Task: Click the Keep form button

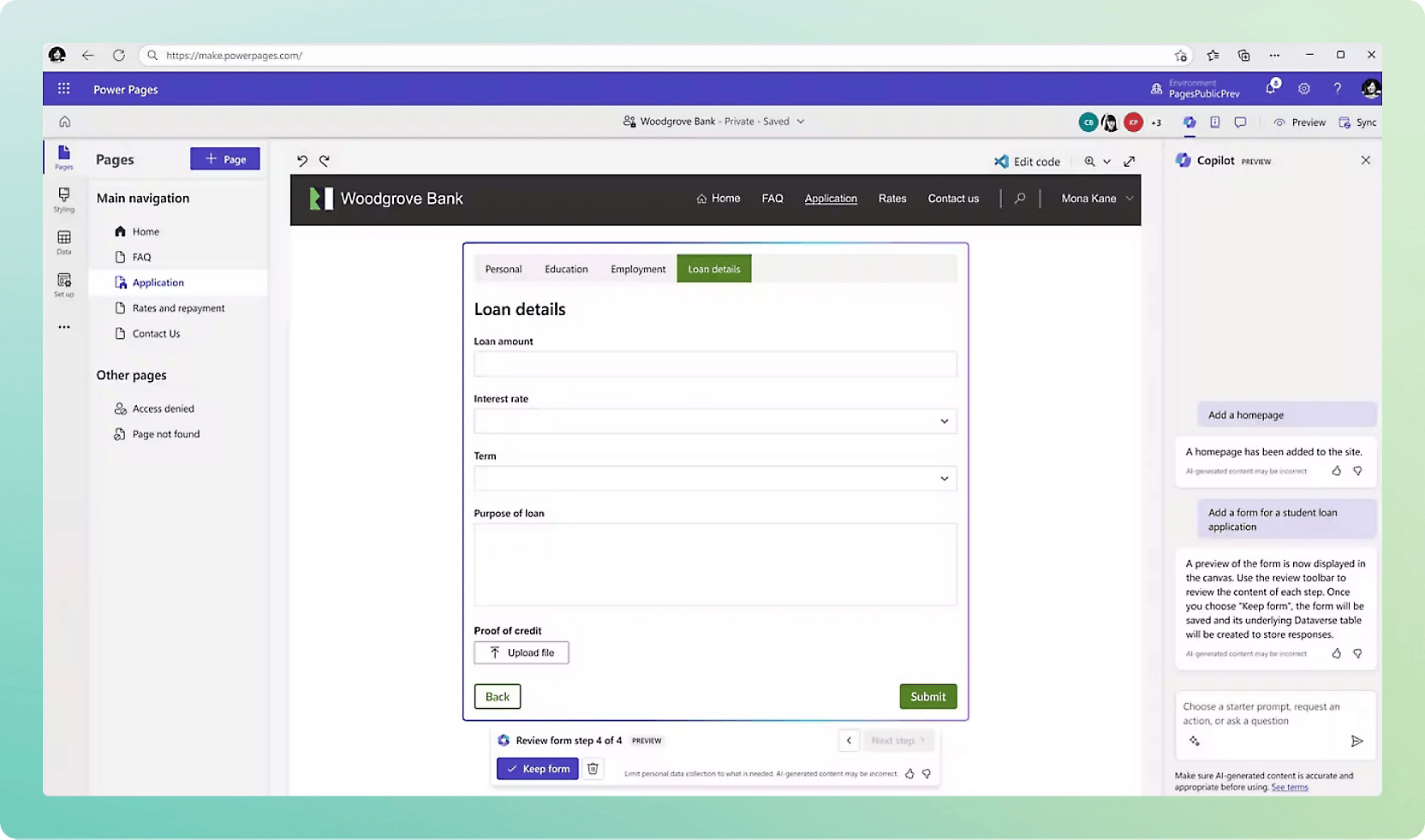Action: [537, 768]
